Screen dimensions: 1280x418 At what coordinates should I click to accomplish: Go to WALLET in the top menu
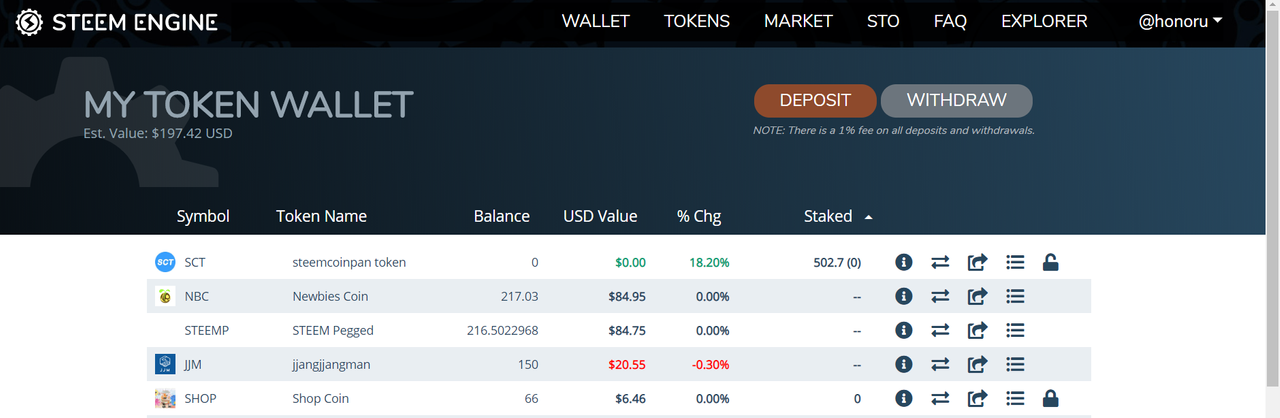[x=595, y=21]
